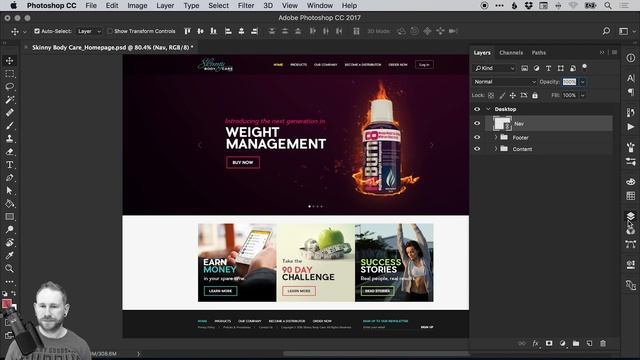Open the search icon in options bar
The image size is (640, 360).
click(x=606, y=31)
